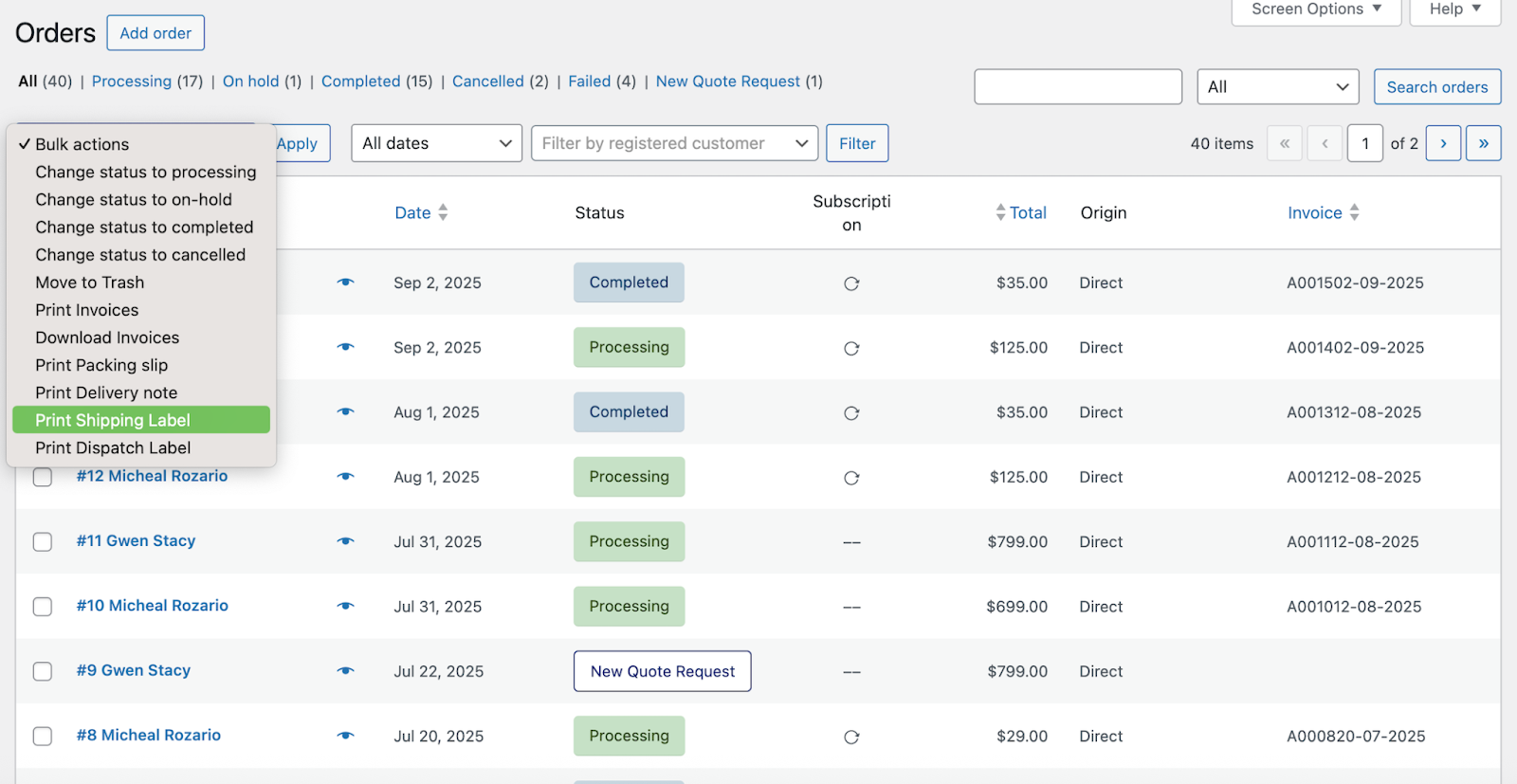Click subscription renewal icon for order #12
The height and width of the screenshot is (784, 1517).
(851, 478)
